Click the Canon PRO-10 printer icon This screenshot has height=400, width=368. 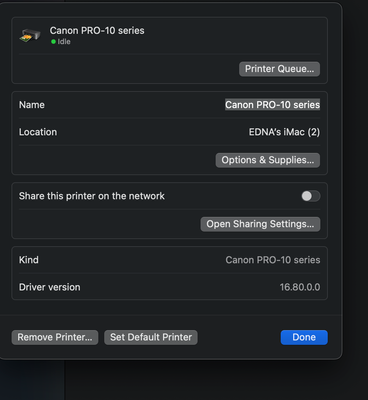pos(30,35)
